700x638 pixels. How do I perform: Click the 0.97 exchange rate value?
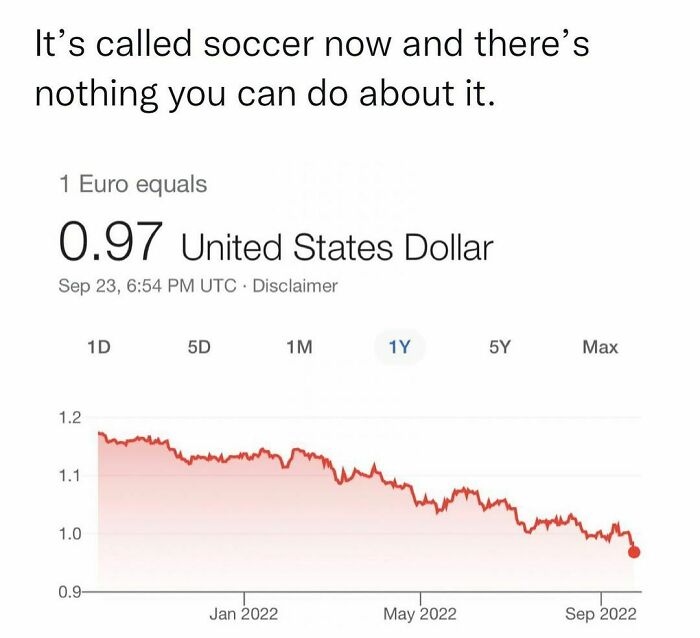click(110, 239)
